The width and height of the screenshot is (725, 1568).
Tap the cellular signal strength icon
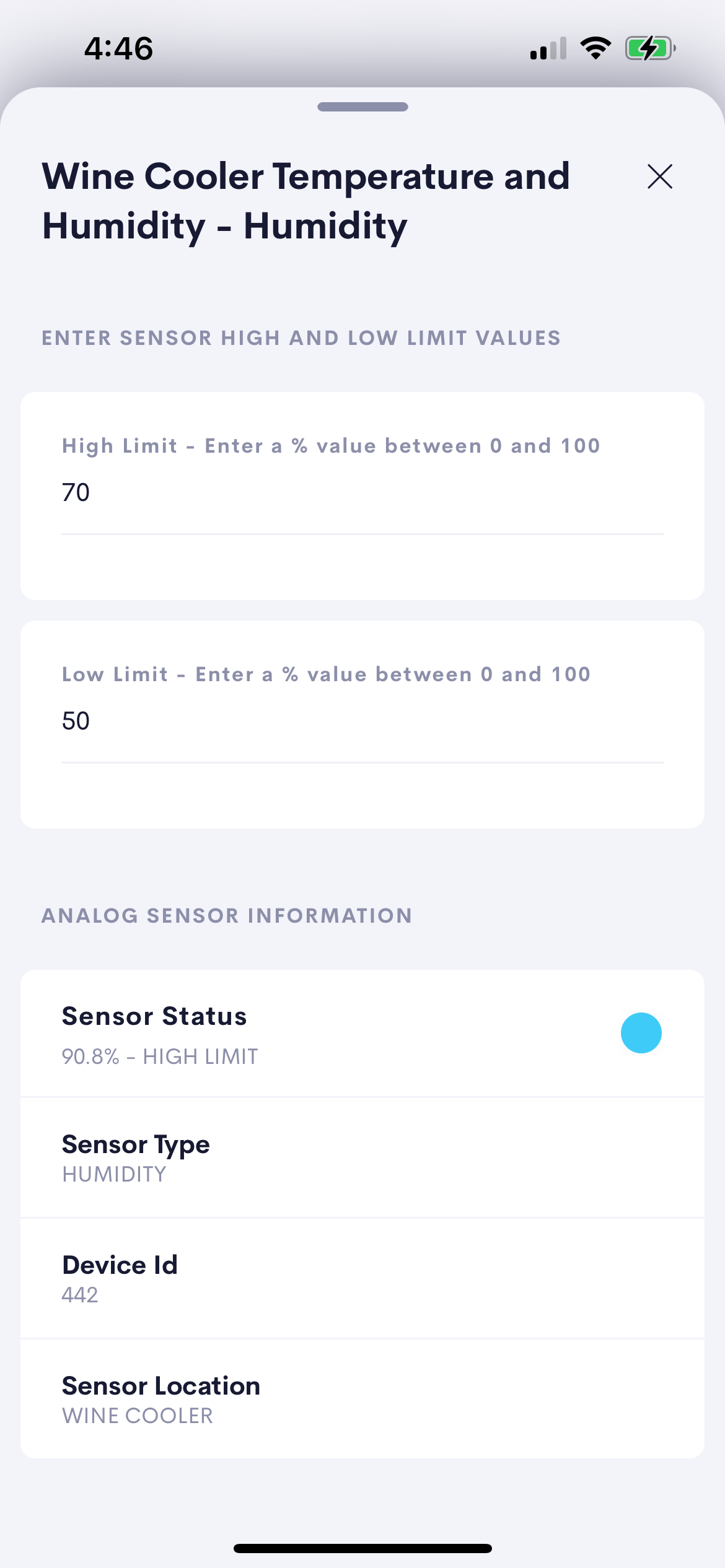pos(548,48)
